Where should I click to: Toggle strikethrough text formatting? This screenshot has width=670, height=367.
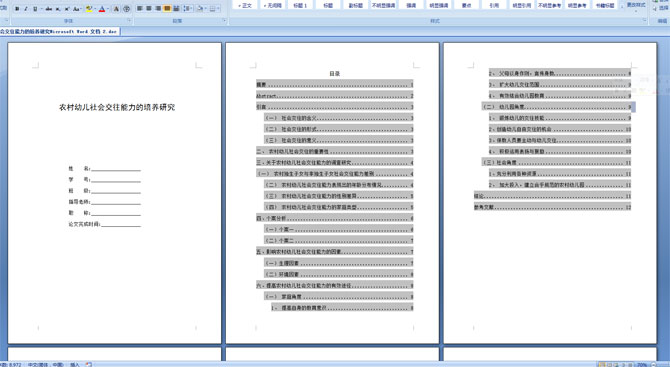click(x=49, y=9)
